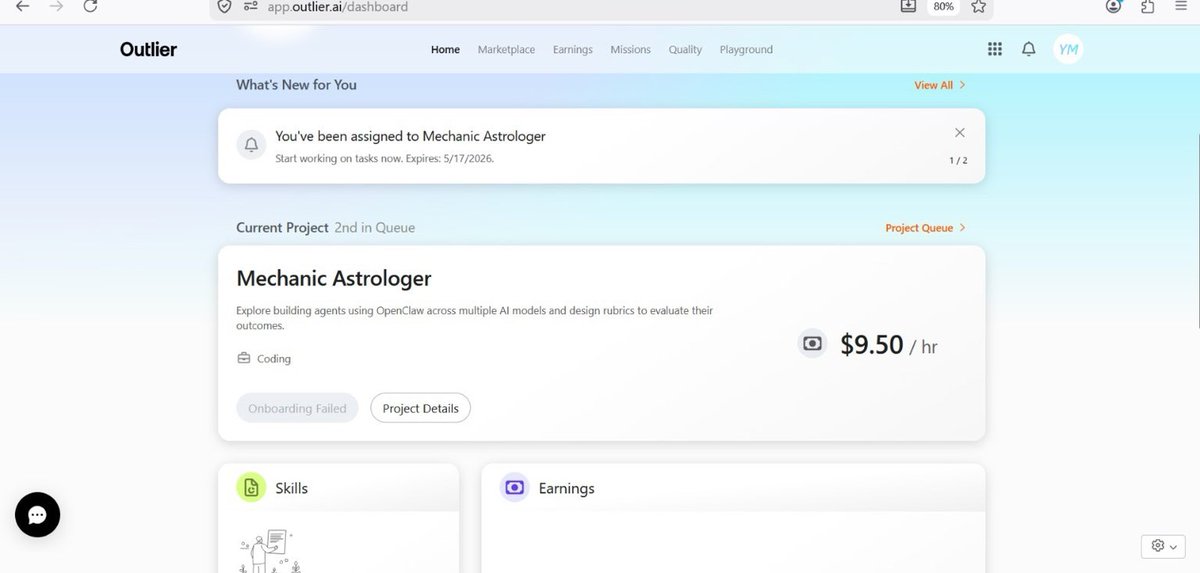Click the purple Earnings card icon
Viewport: 1200px width, 573px height.
coord(515,487)
